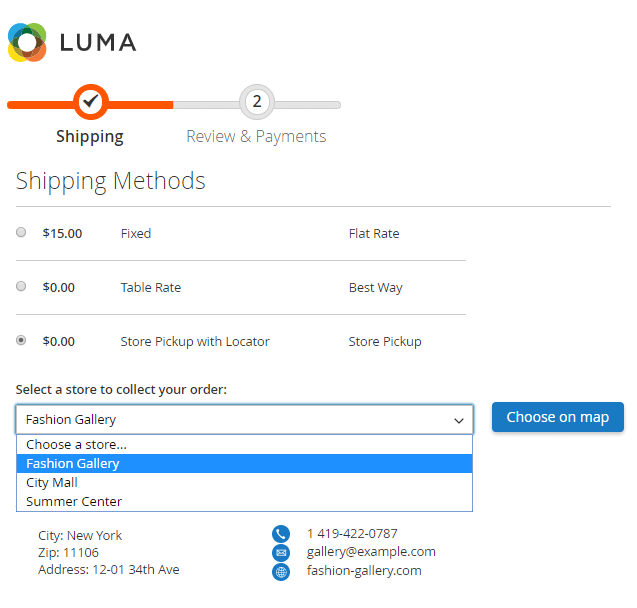637x608 pixels.
Task: Go to Review & Payments step
Action: [256, 137]
